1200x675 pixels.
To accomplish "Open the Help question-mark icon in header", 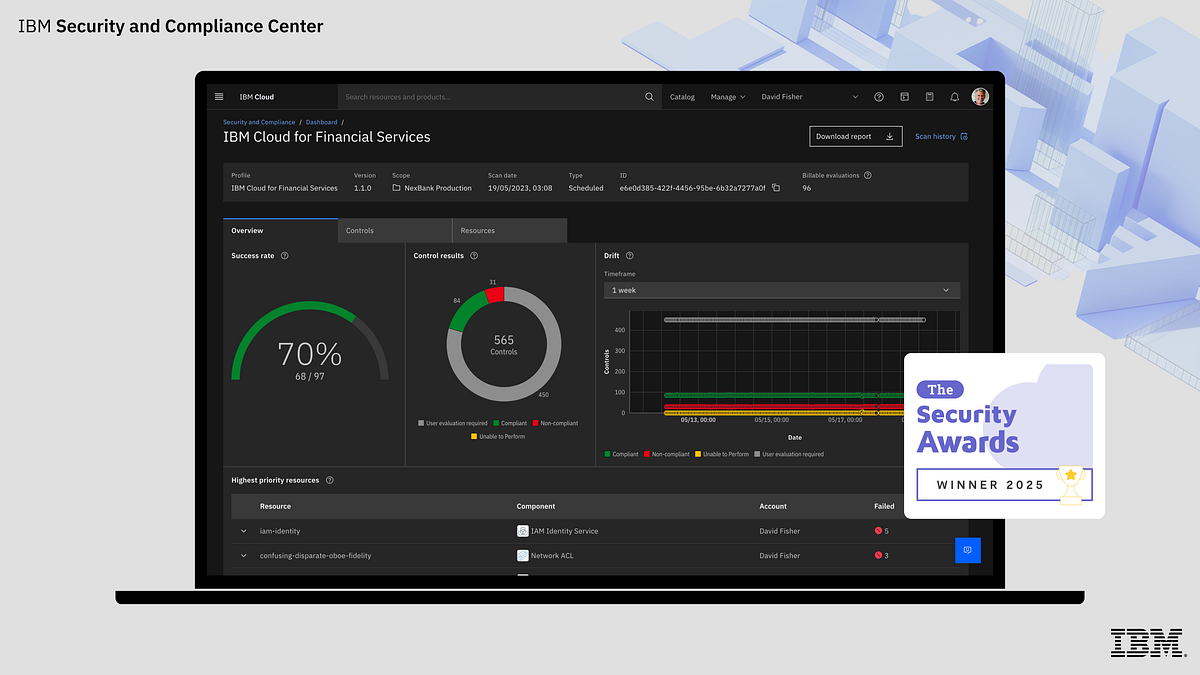I will (879, 97).
